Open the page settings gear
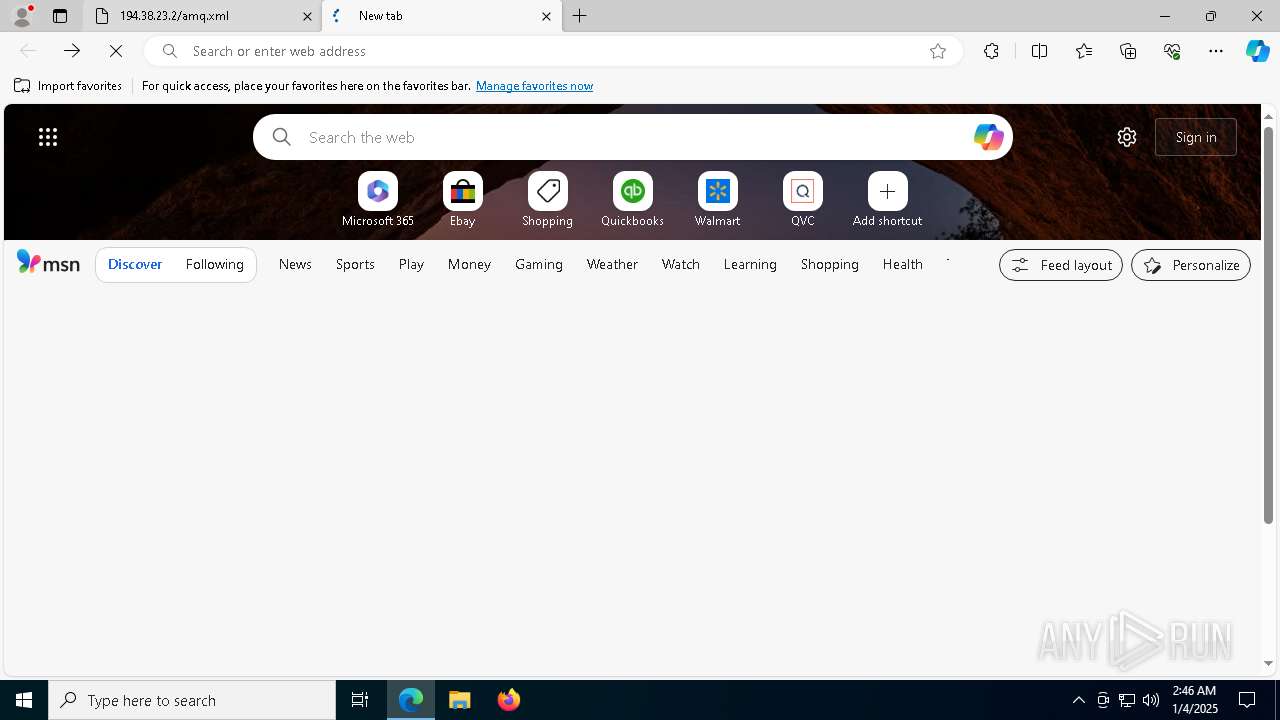 point(1127,137)
